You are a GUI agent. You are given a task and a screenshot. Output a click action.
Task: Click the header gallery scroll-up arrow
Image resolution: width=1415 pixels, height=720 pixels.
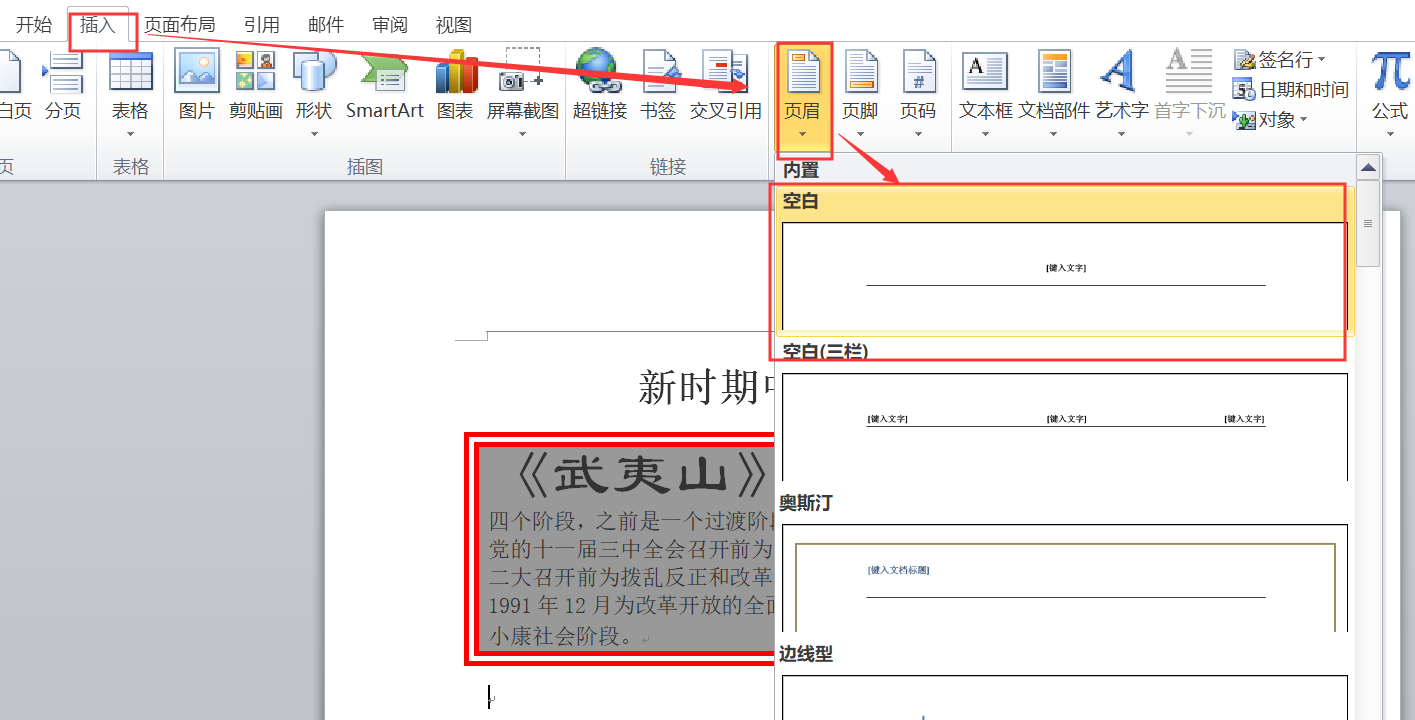(x=1368, y=166)
